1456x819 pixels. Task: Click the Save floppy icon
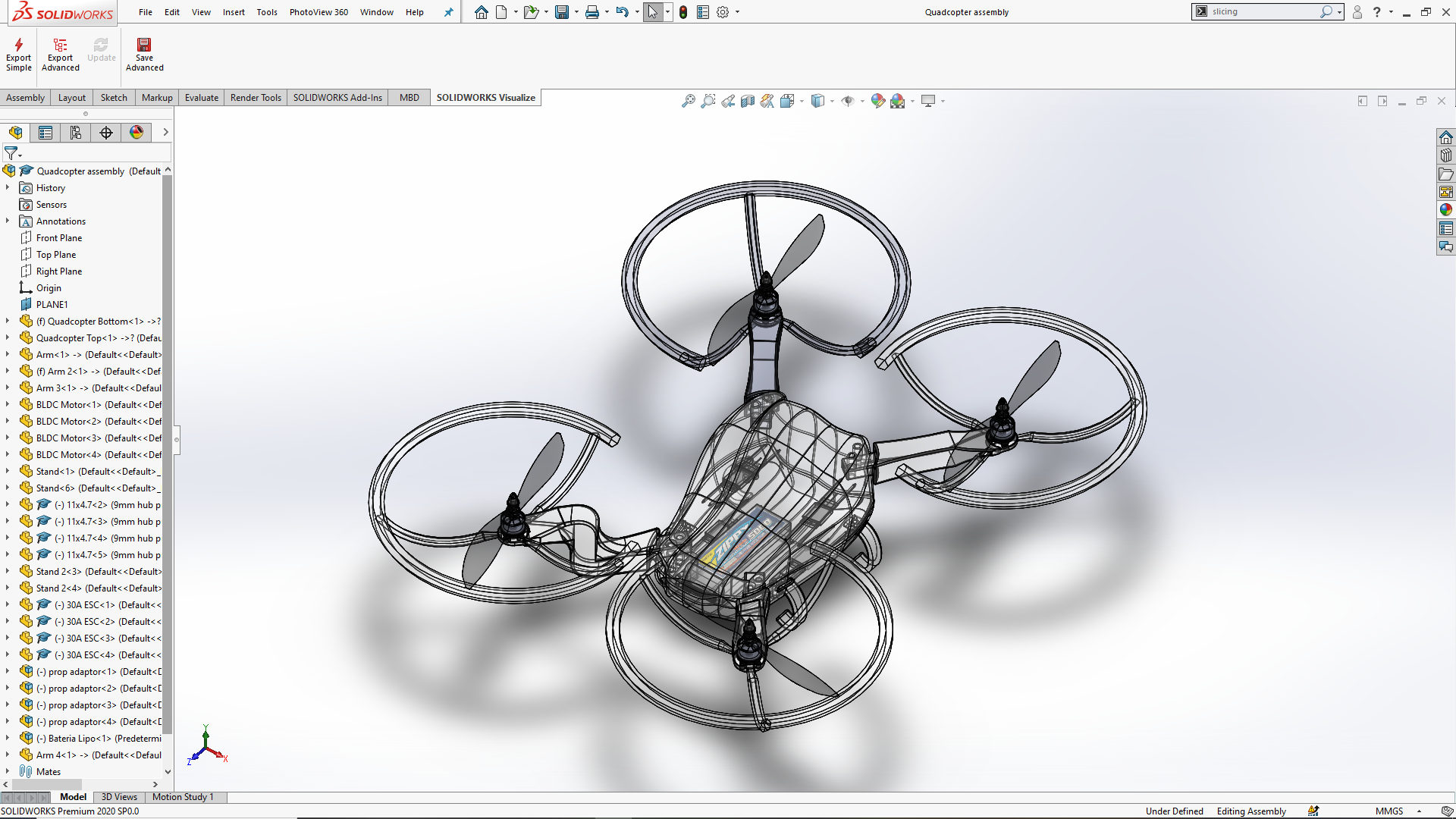coord(562,12)
